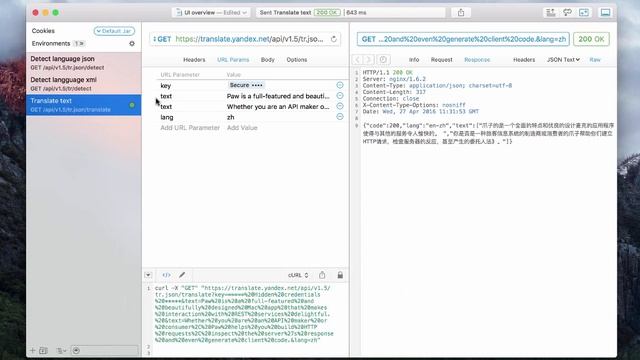Select Detect langguage xml request
Screen dimensions: 640x360
(x=84, y=84)
